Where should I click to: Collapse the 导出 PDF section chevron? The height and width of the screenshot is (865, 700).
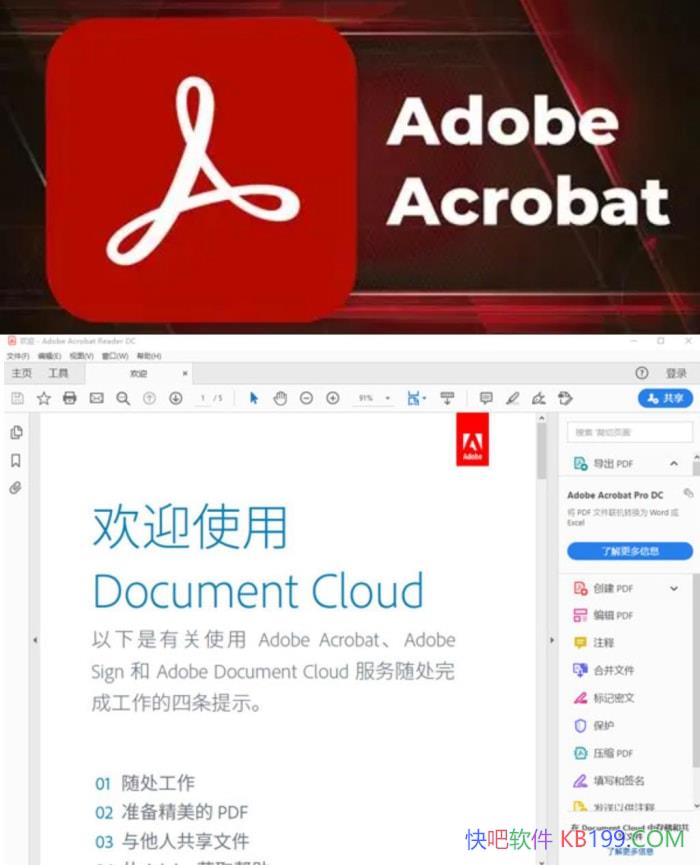point(674,464)
